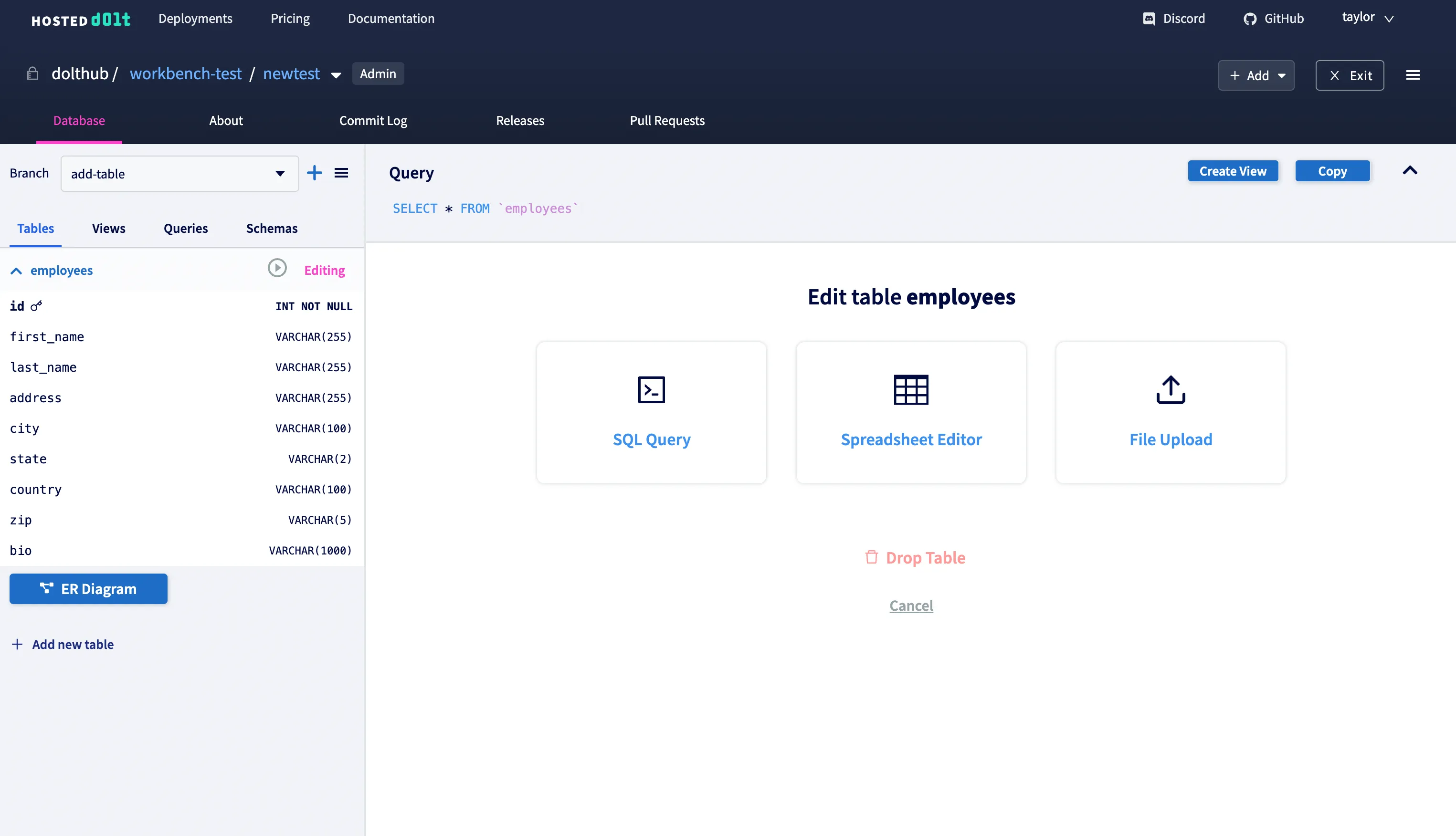
Task: Click the Drop Table trash icon
Action: pos(871,557)
